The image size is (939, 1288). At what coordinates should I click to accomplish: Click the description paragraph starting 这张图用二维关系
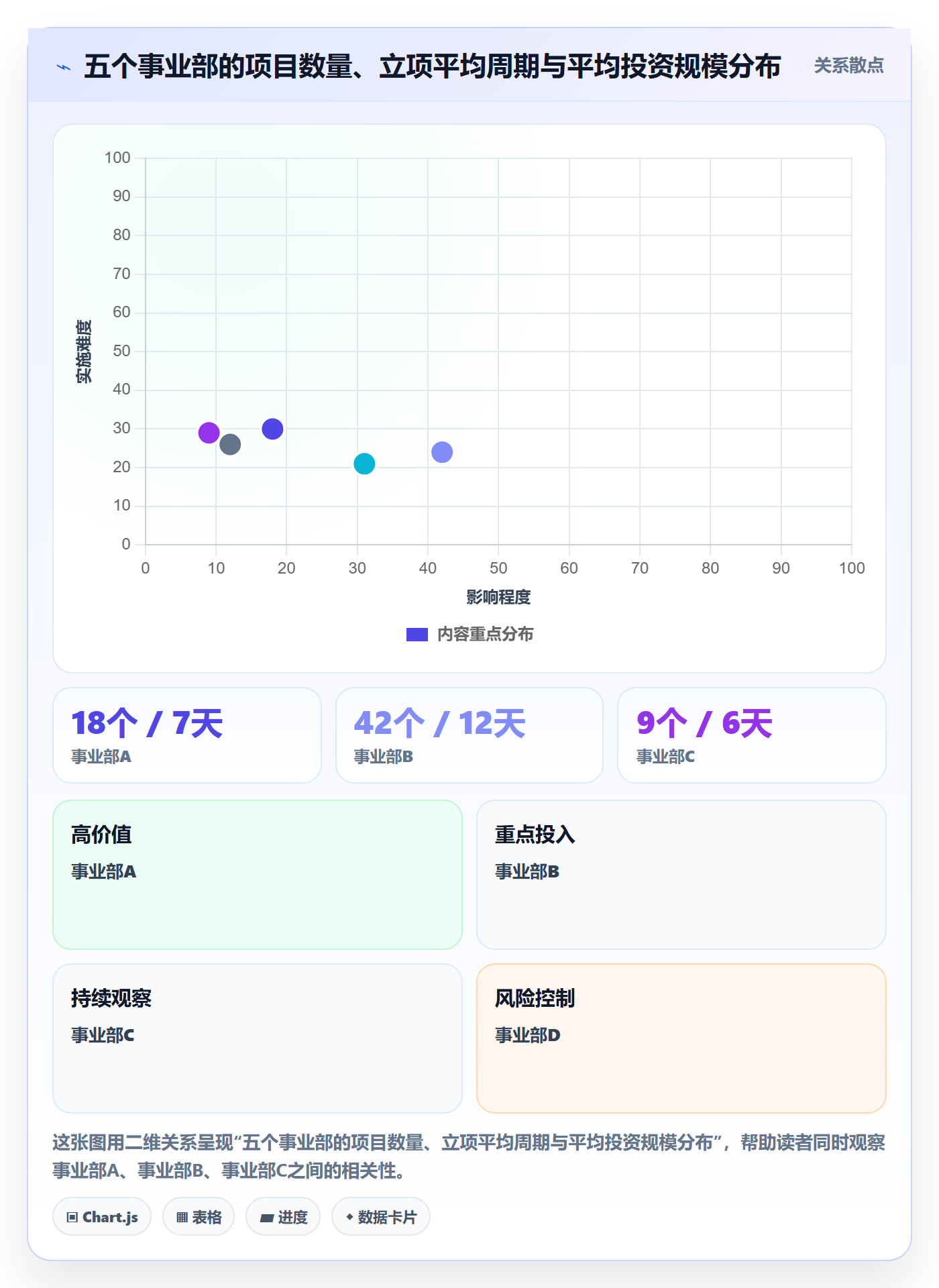tap(469, 1157)
